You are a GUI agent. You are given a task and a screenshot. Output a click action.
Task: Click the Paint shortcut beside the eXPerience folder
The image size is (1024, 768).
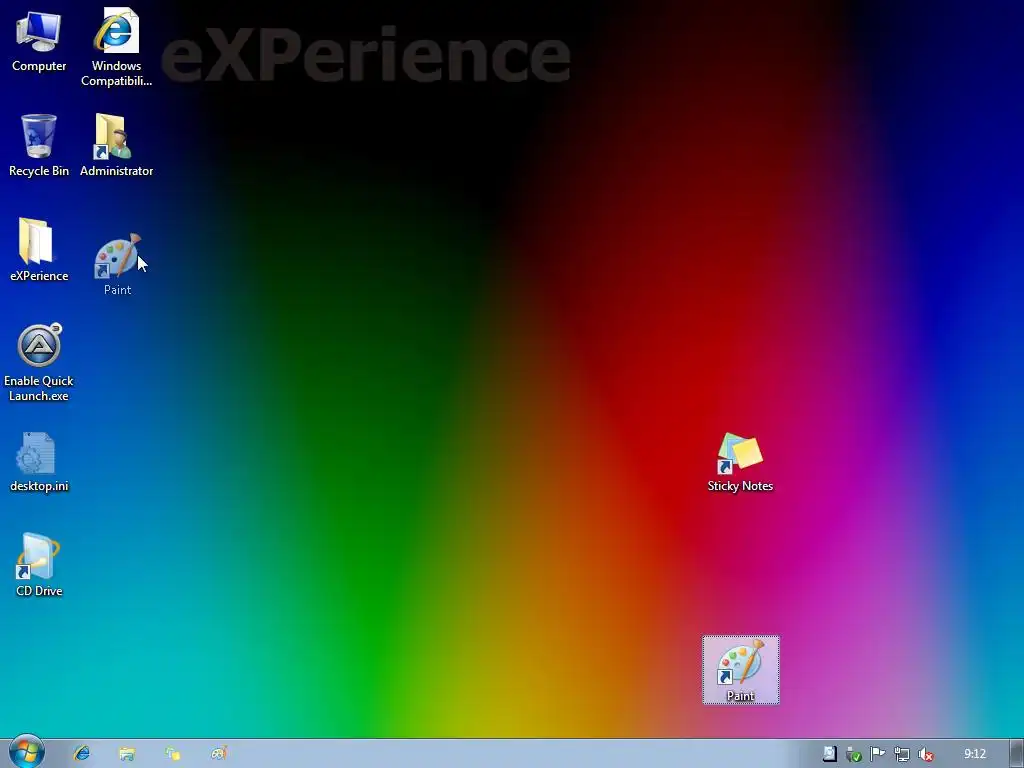(x=118, y=264)
